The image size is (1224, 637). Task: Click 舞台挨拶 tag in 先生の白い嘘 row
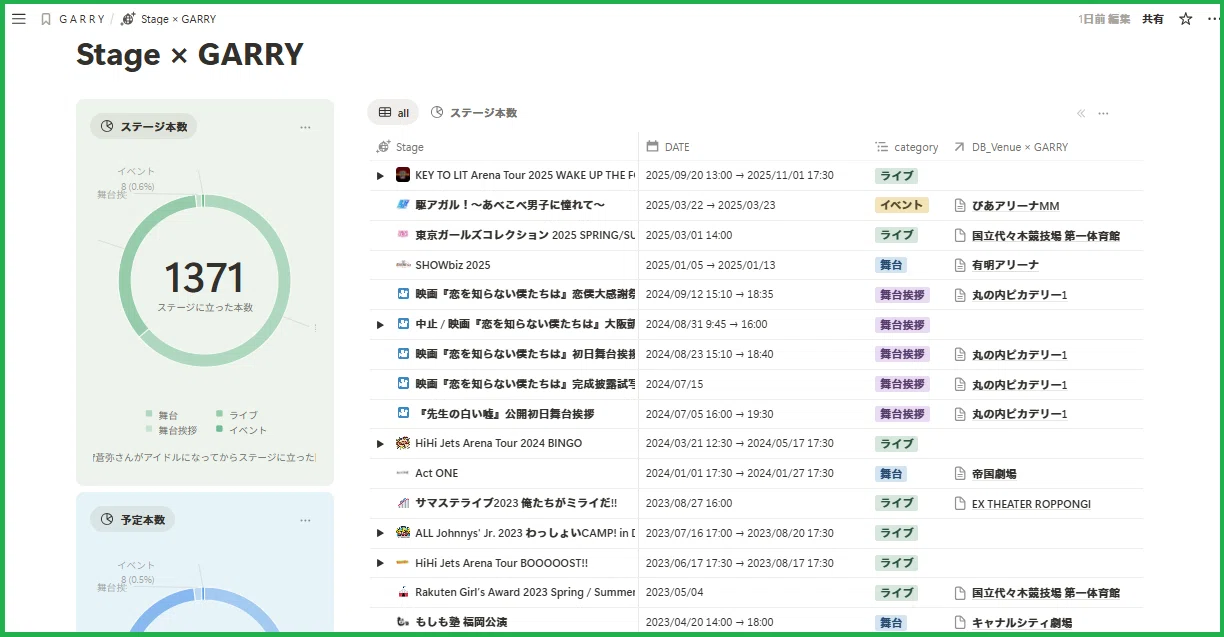click(x=902, y=414)
